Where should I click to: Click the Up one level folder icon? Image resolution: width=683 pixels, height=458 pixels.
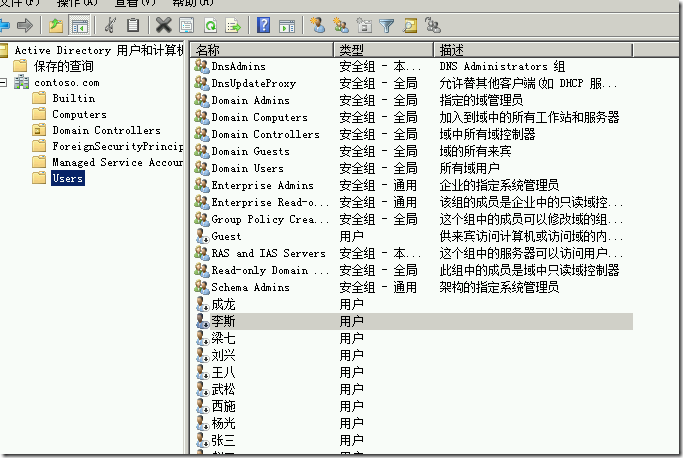[56, 26]
